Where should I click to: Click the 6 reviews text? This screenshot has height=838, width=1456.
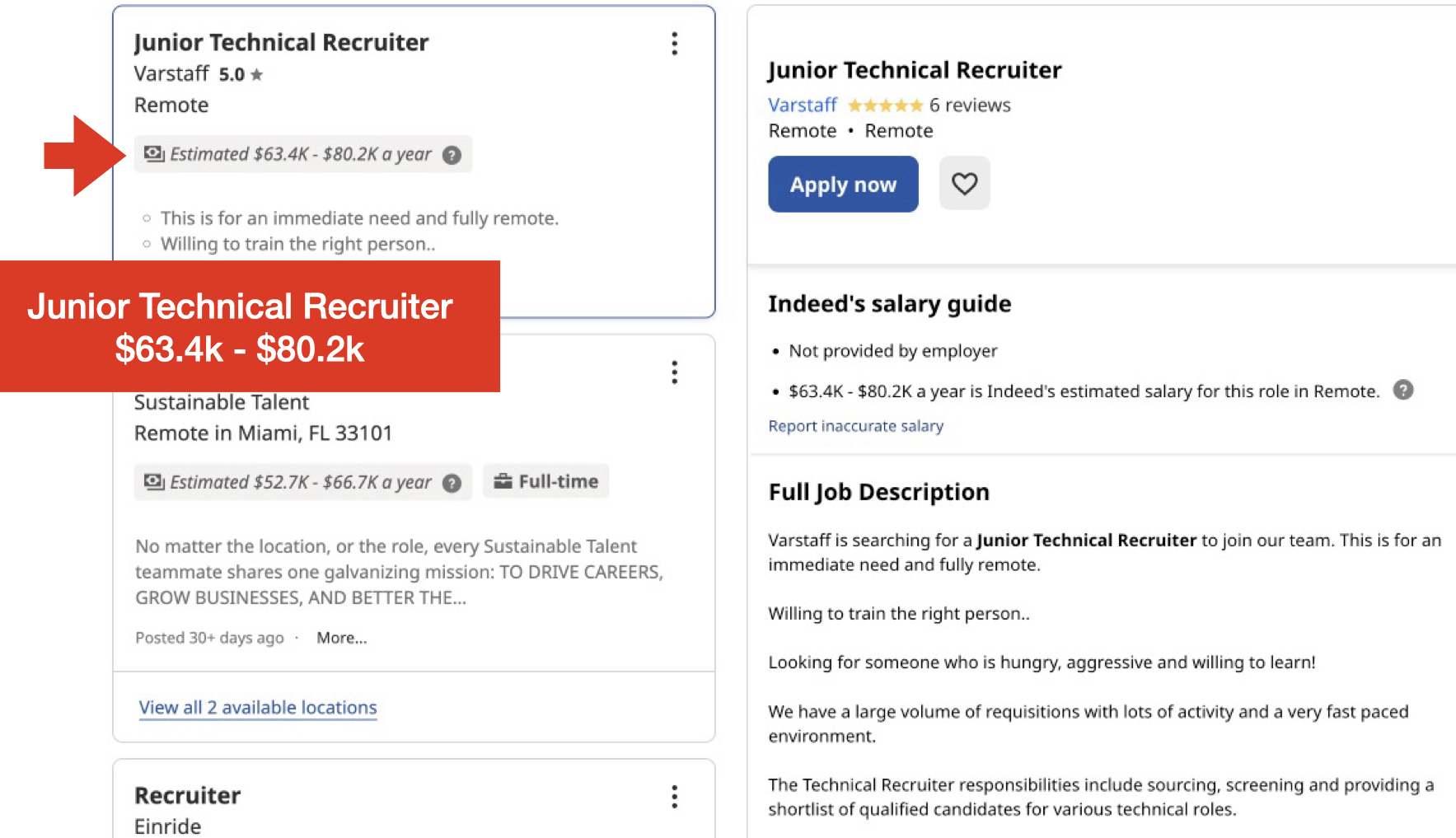click(970, 105)
